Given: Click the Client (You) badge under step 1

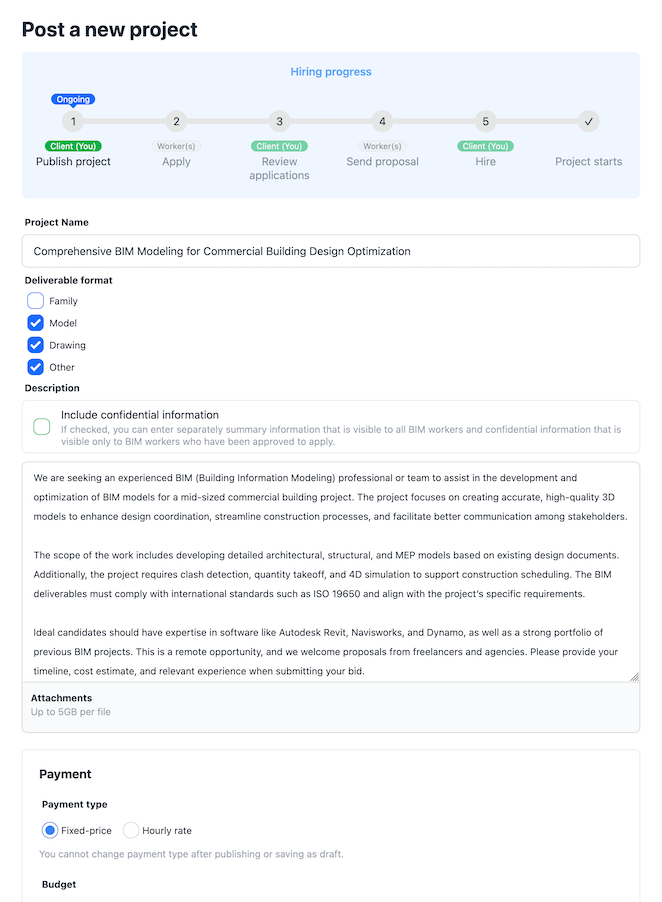Looking at the screenshot, I should point(73,146).
